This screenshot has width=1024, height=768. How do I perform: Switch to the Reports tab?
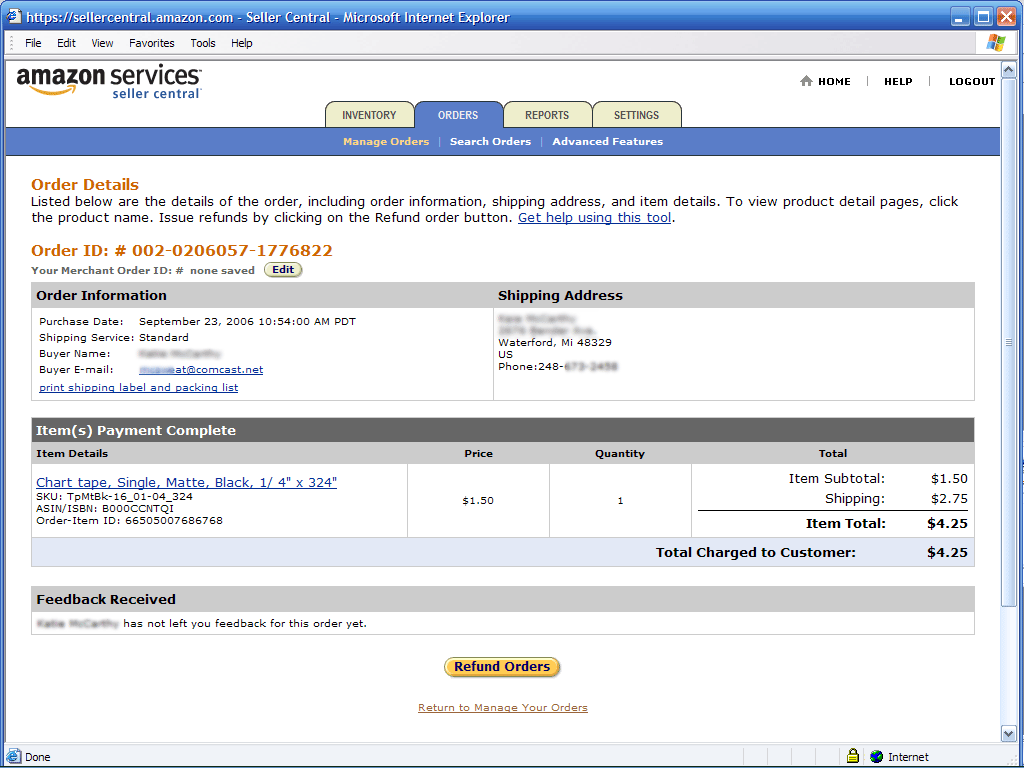point(547,115)
